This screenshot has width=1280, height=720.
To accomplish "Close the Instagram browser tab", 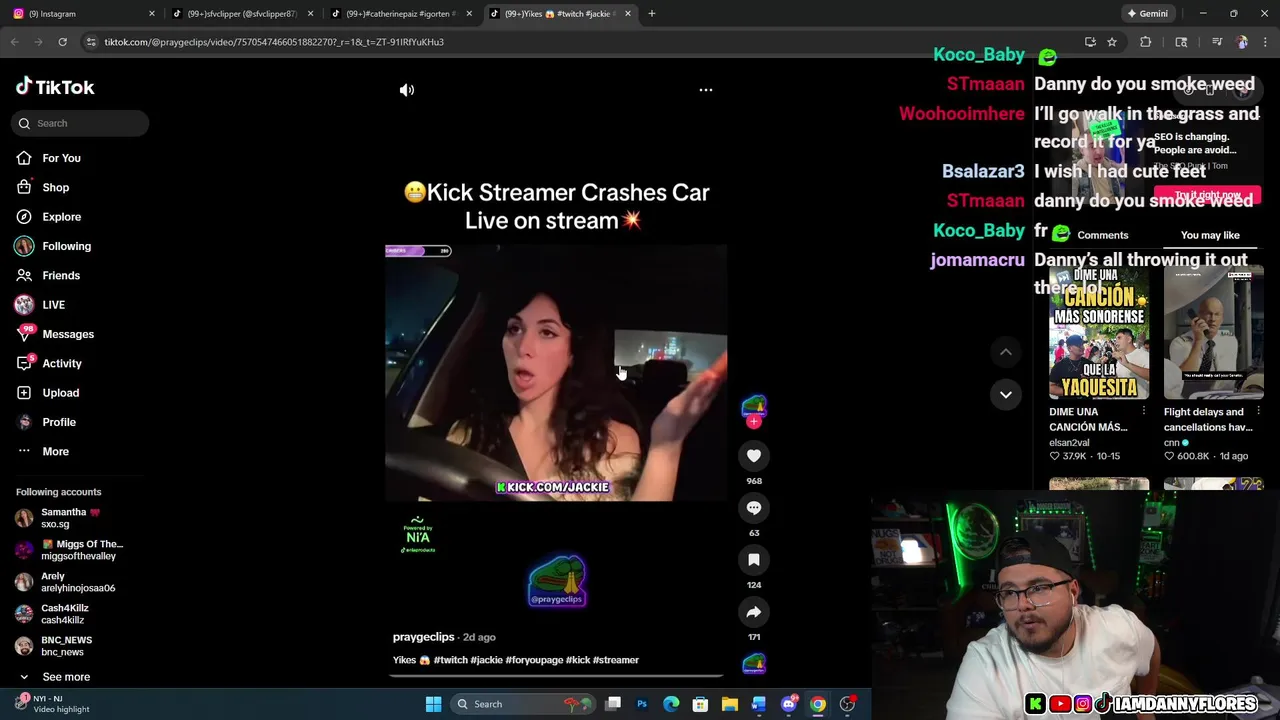I will point(152,14).
